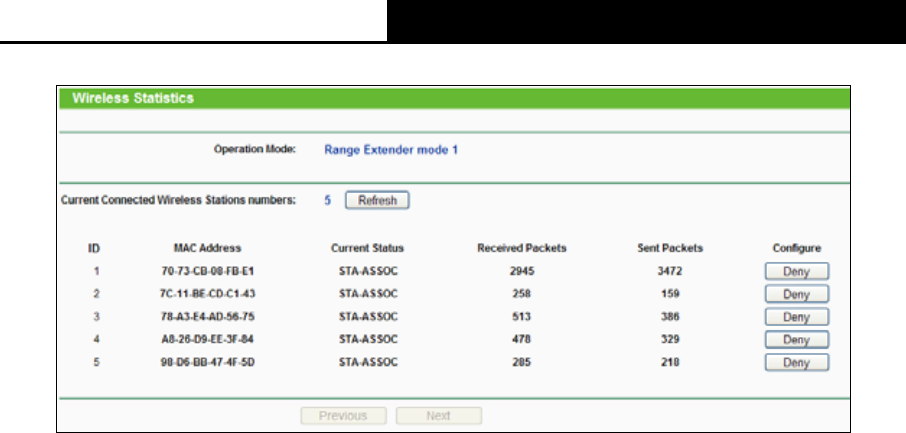The image size is (906, 433).
Task: Click the Refresh button
Action: click(x=377, y=201)
